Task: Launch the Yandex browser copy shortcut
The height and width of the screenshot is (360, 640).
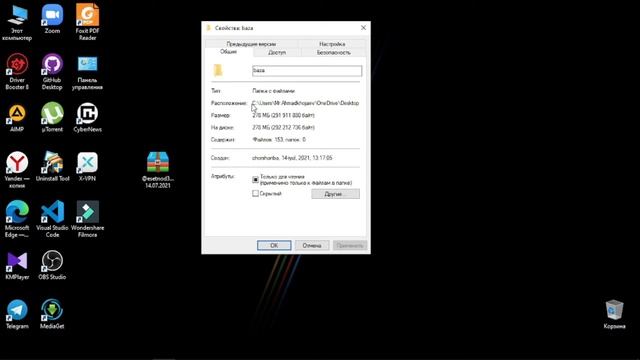Action: click(17, 170)
